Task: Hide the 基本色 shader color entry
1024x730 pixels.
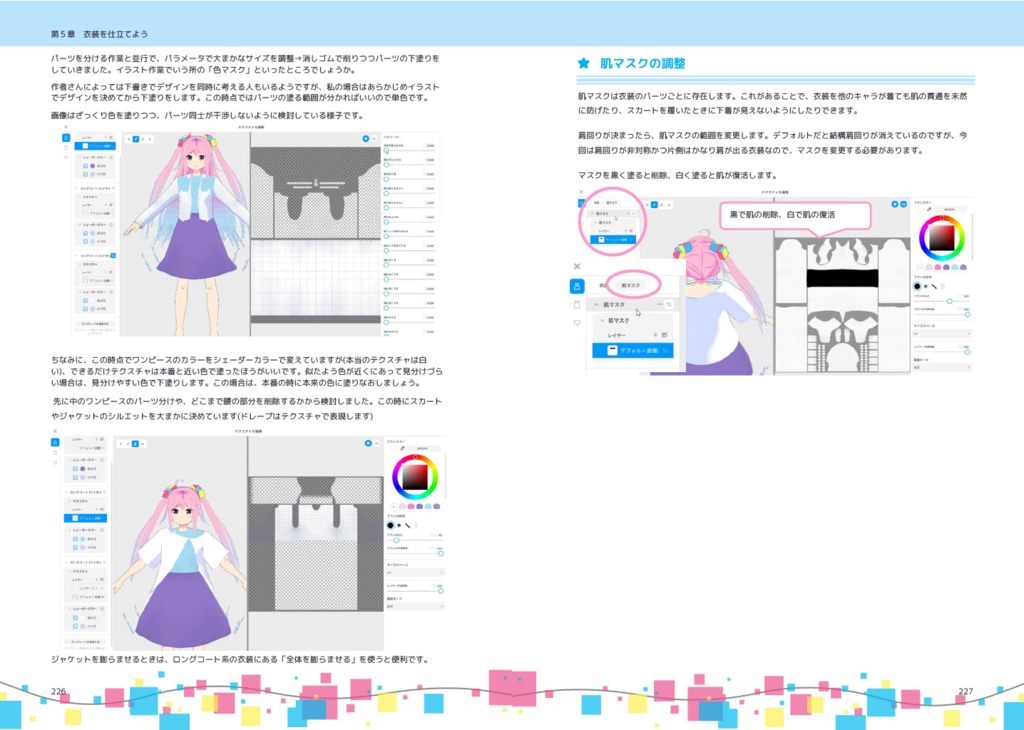Action: point(85,166)
